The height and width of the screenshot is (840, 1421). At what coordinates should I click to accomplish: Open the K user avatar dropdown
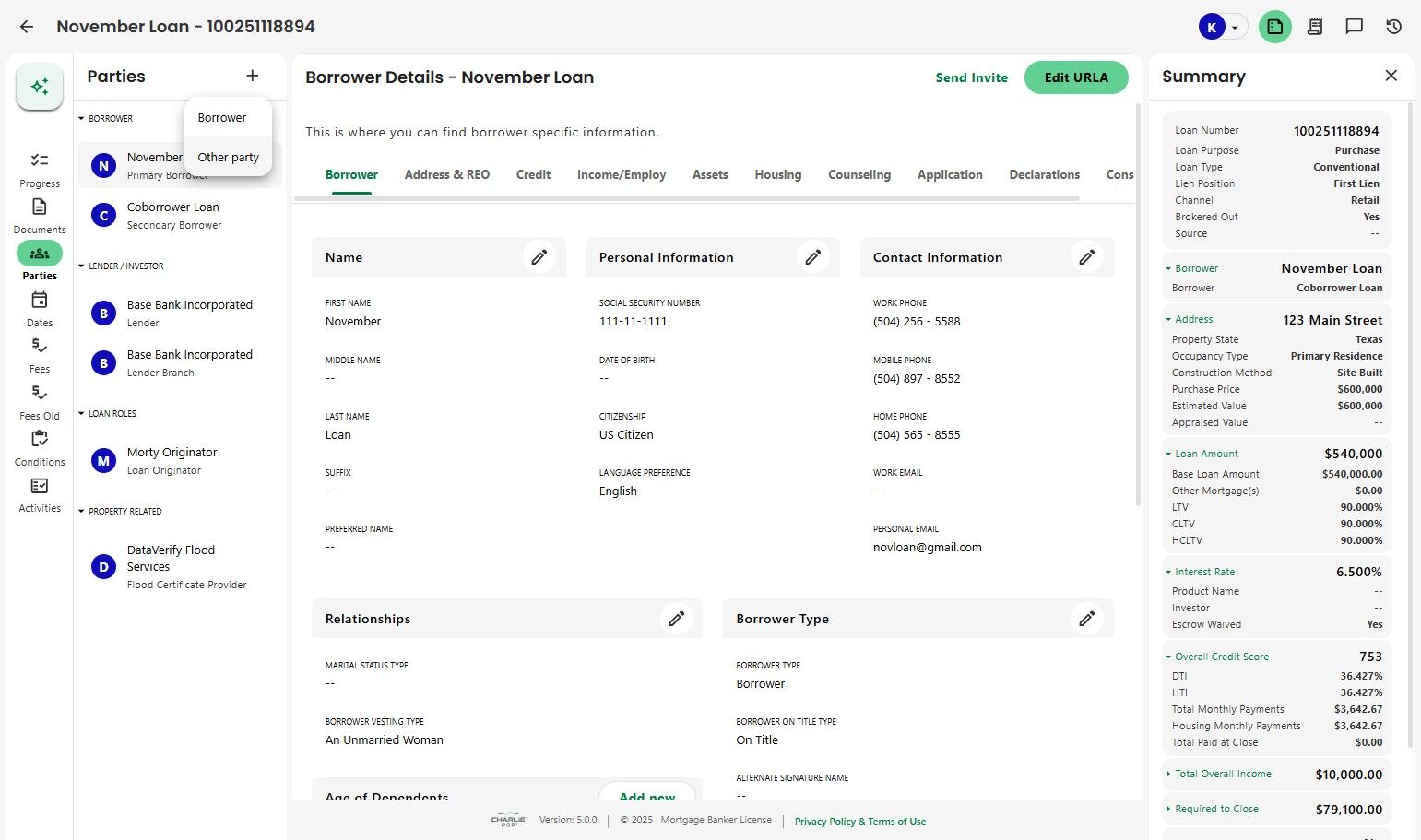click(1222, 27)
